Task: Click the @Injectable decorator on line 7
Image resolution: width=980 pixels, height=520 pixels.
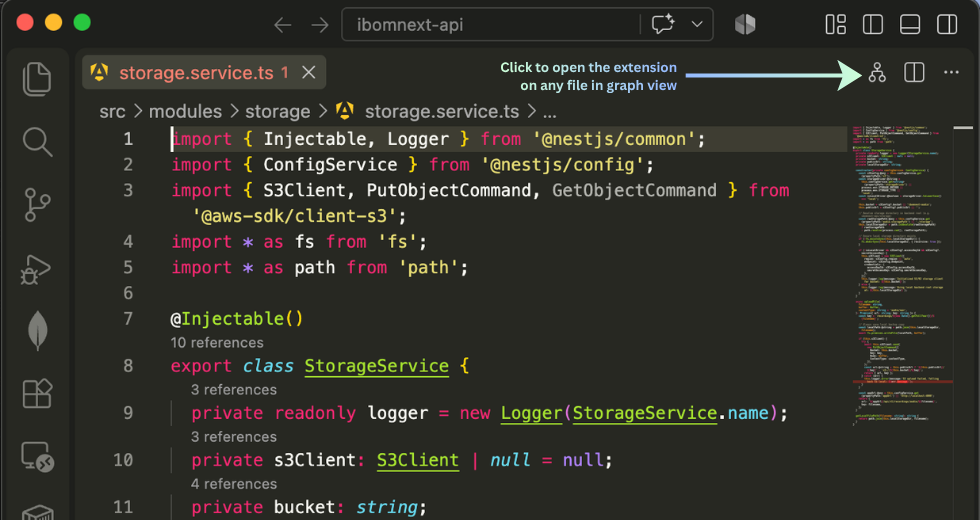Action: [x=237, y=319]
